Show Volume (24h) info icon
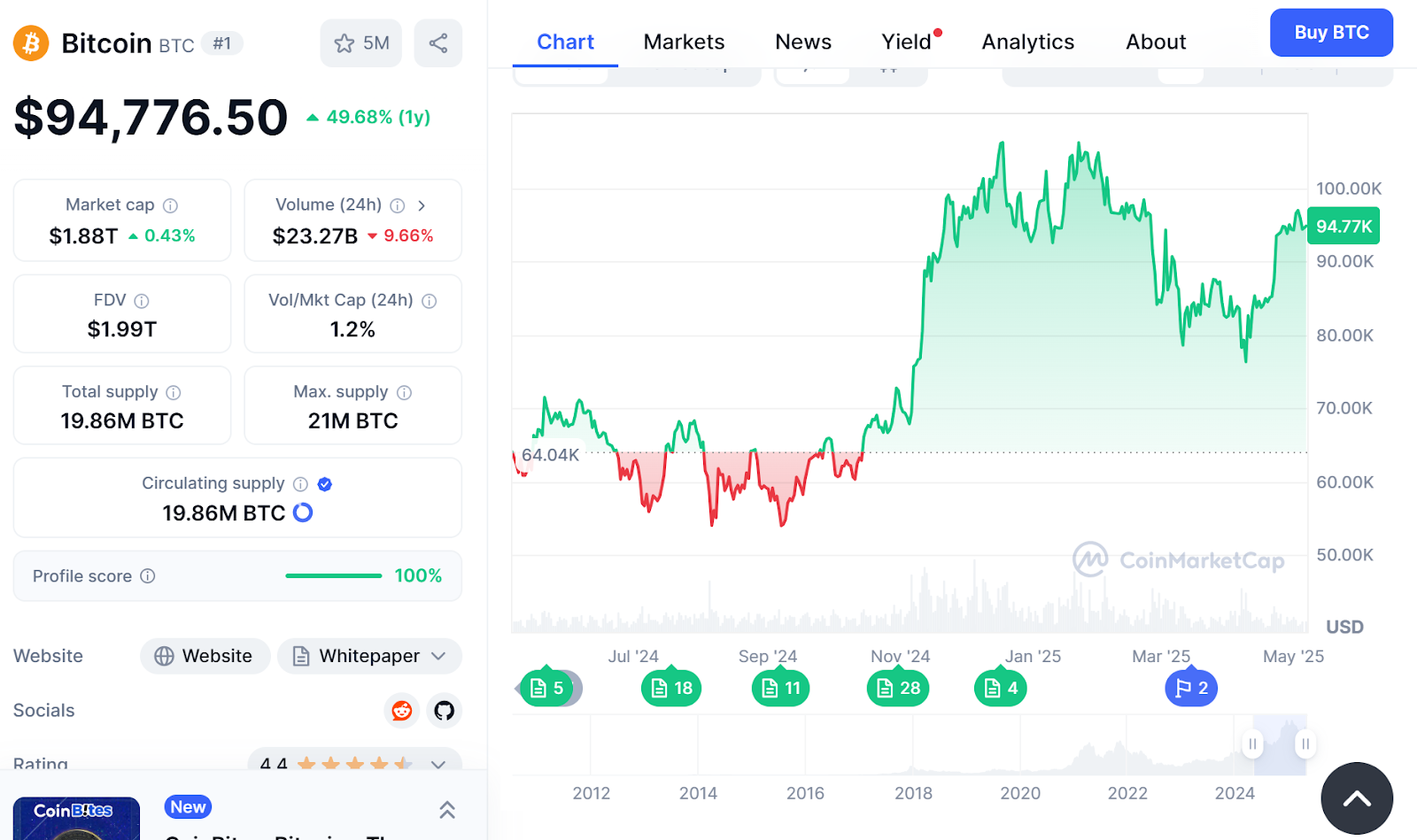Image resolution: width=1417 pixels, height=840 pixels. tap(398, 205)
